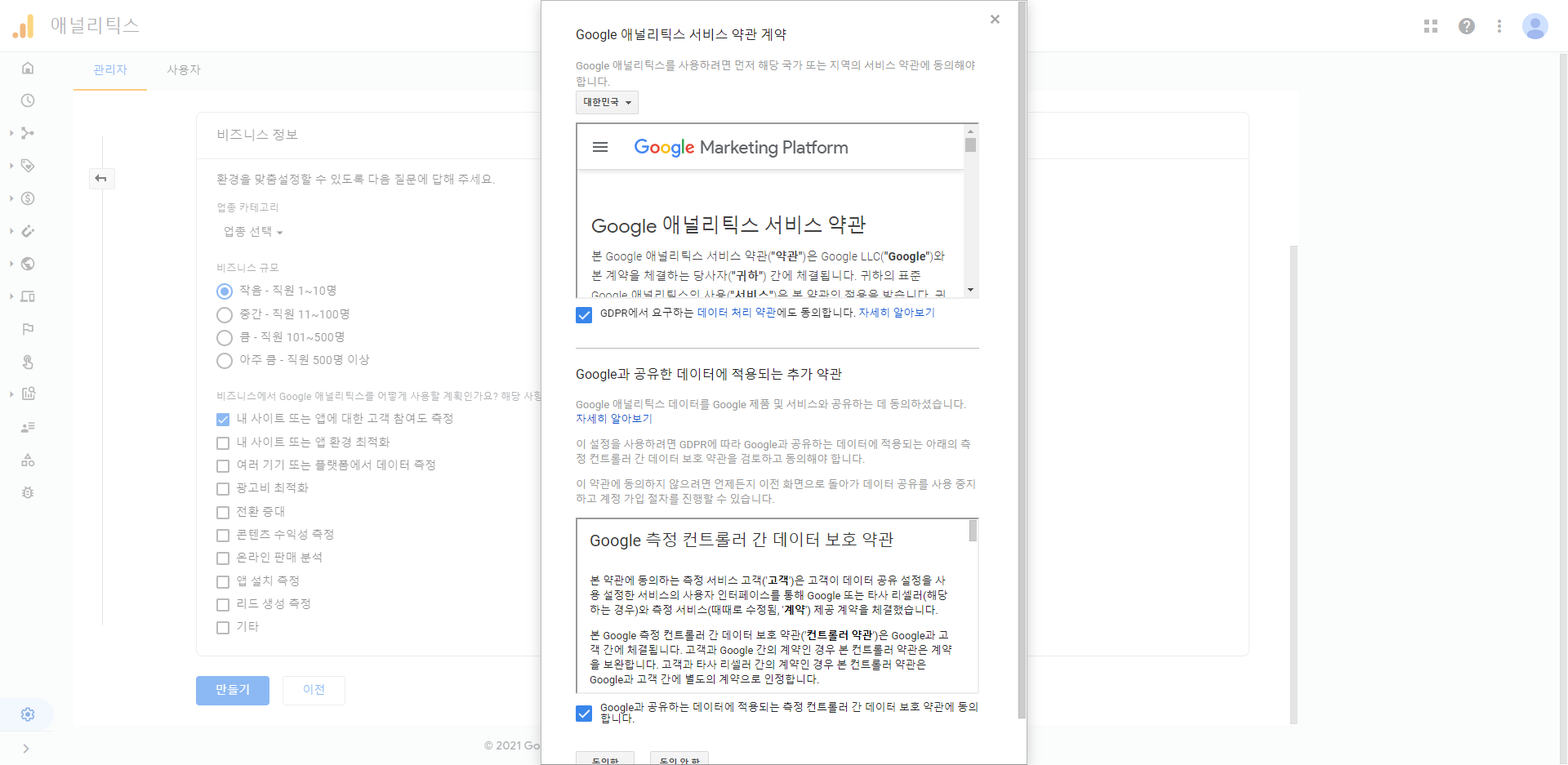Select 아주 큼 - 직원 500명 이상 radio
The image size is (1568, 765).
pos(225,360)
